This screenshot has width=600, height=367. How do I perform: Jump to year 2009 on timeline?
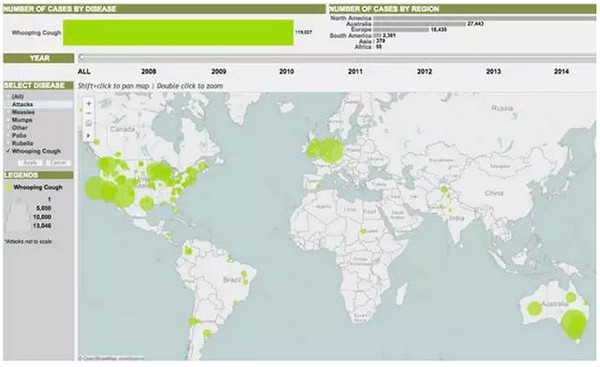pyautogui.click(x=218, y=71)
